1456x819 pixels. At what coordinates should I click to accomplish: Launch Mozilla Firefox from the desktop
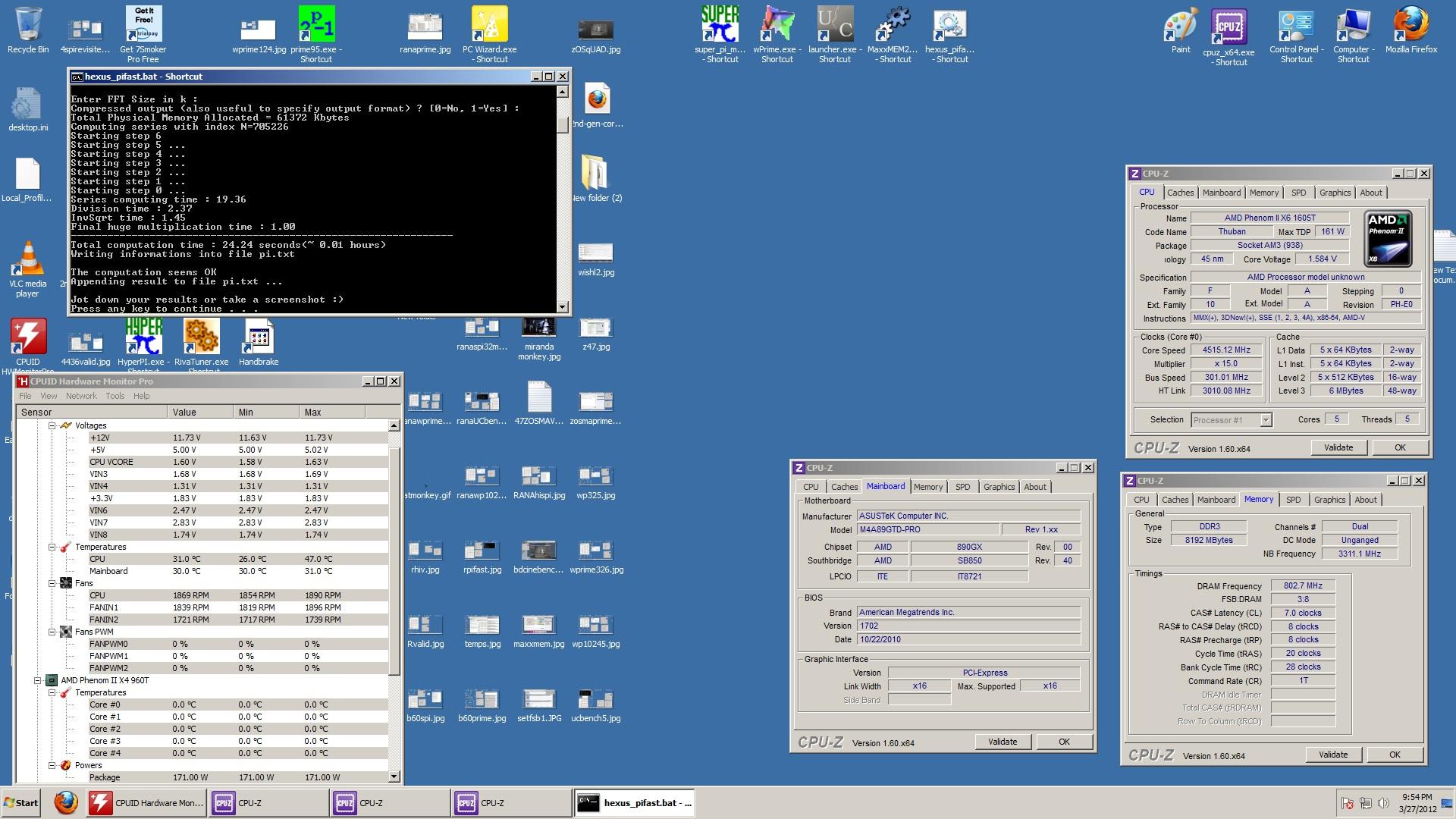click(x=1411, y=30)
